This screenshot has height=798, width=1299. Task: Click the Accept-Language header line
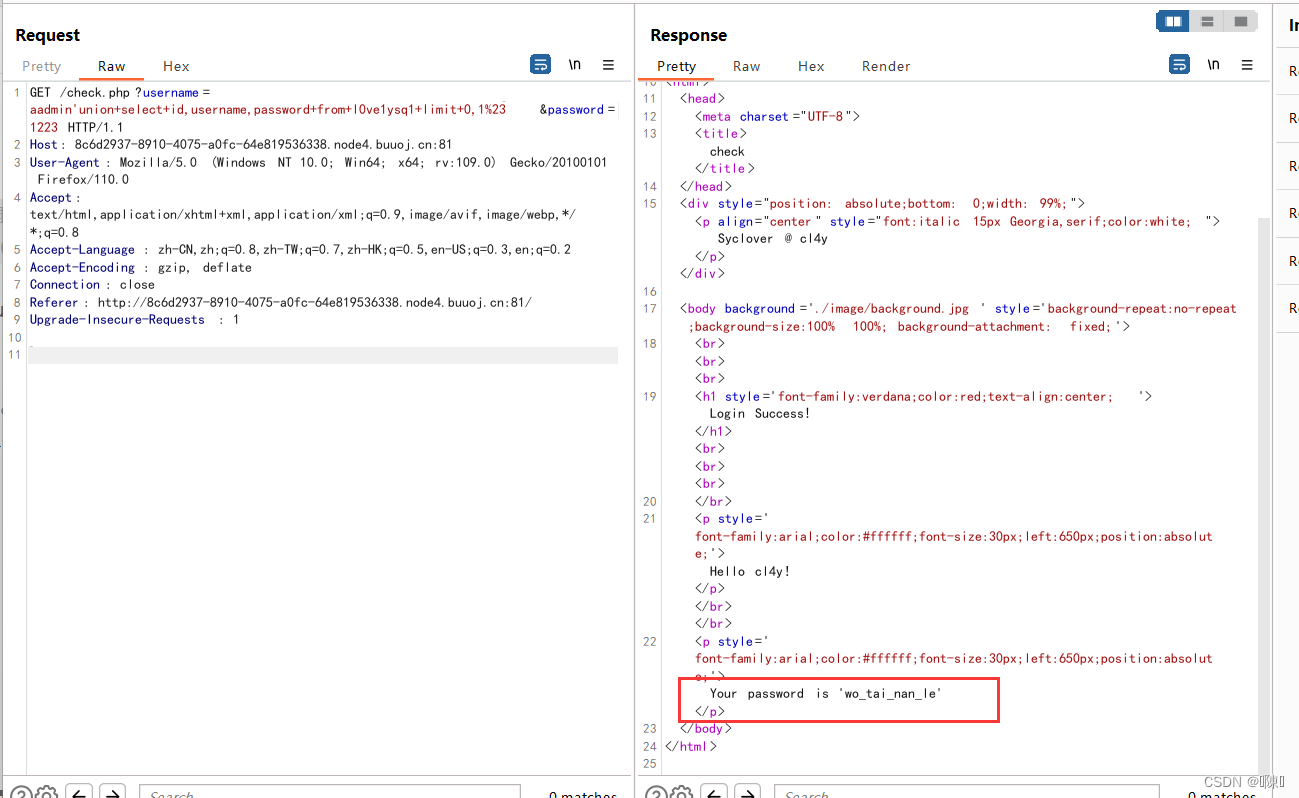point(300,250)
